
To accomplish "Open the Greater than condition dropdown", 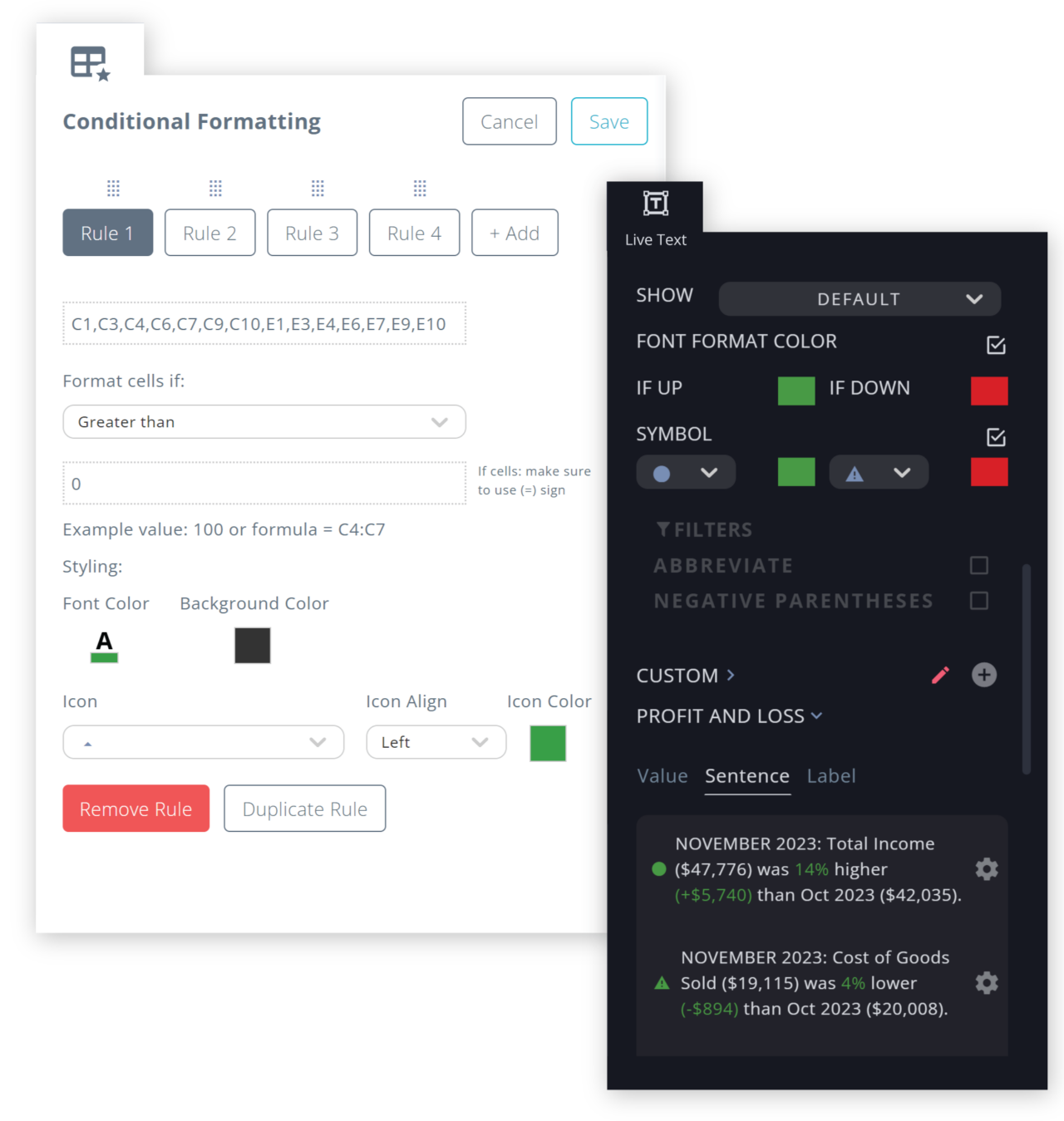I will (264, 421).
